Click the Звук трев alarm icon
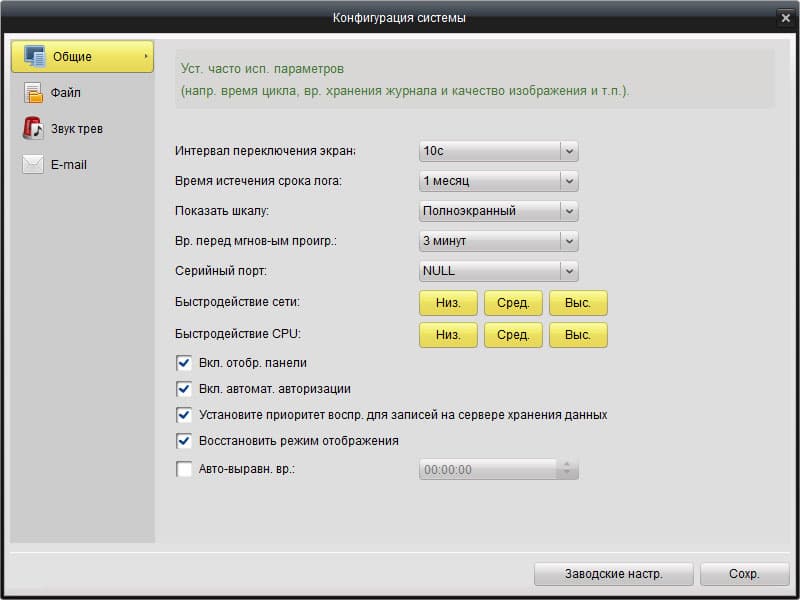Viewport: 800px width, 600px height. click(x=33, y=129)
